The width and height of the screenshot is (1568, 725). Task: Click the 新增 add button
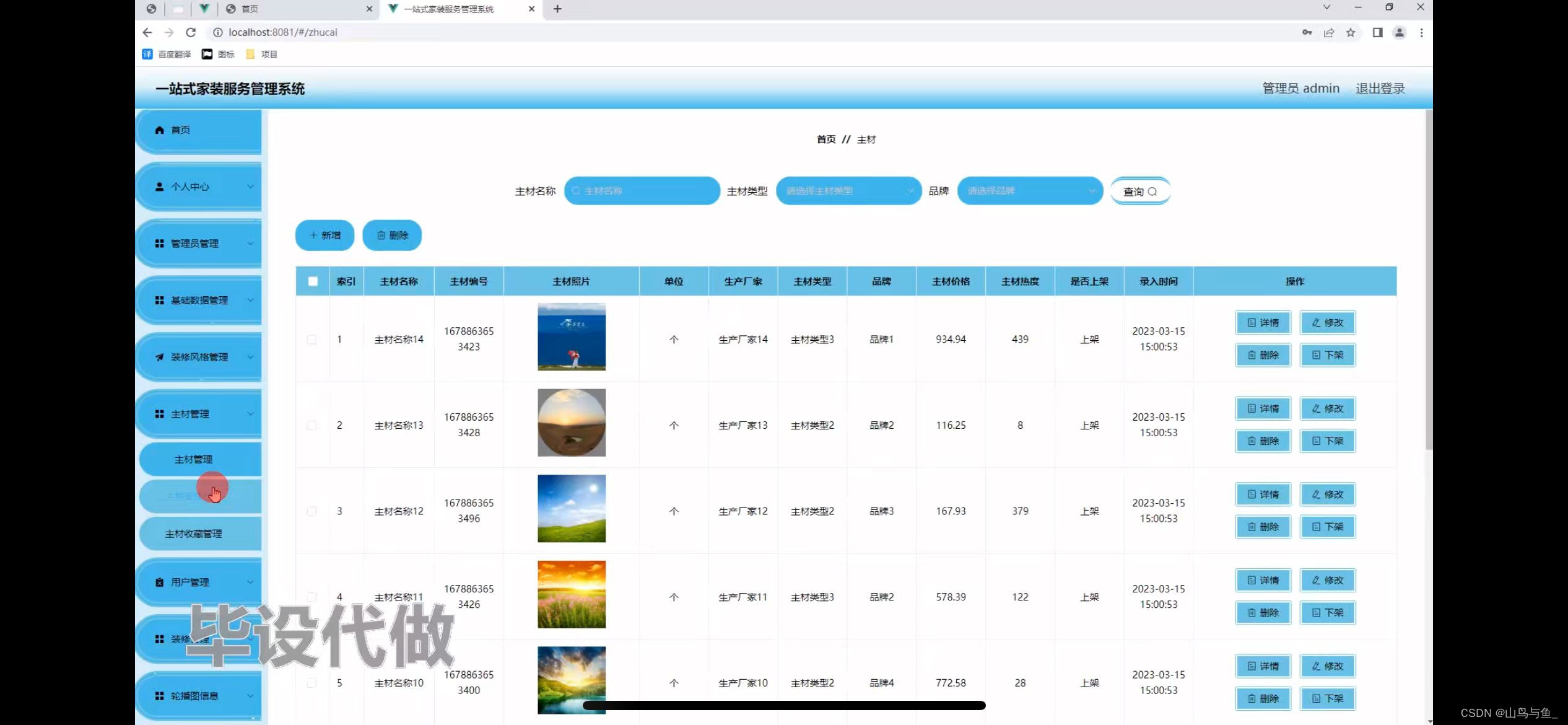(x=324, y=235)
